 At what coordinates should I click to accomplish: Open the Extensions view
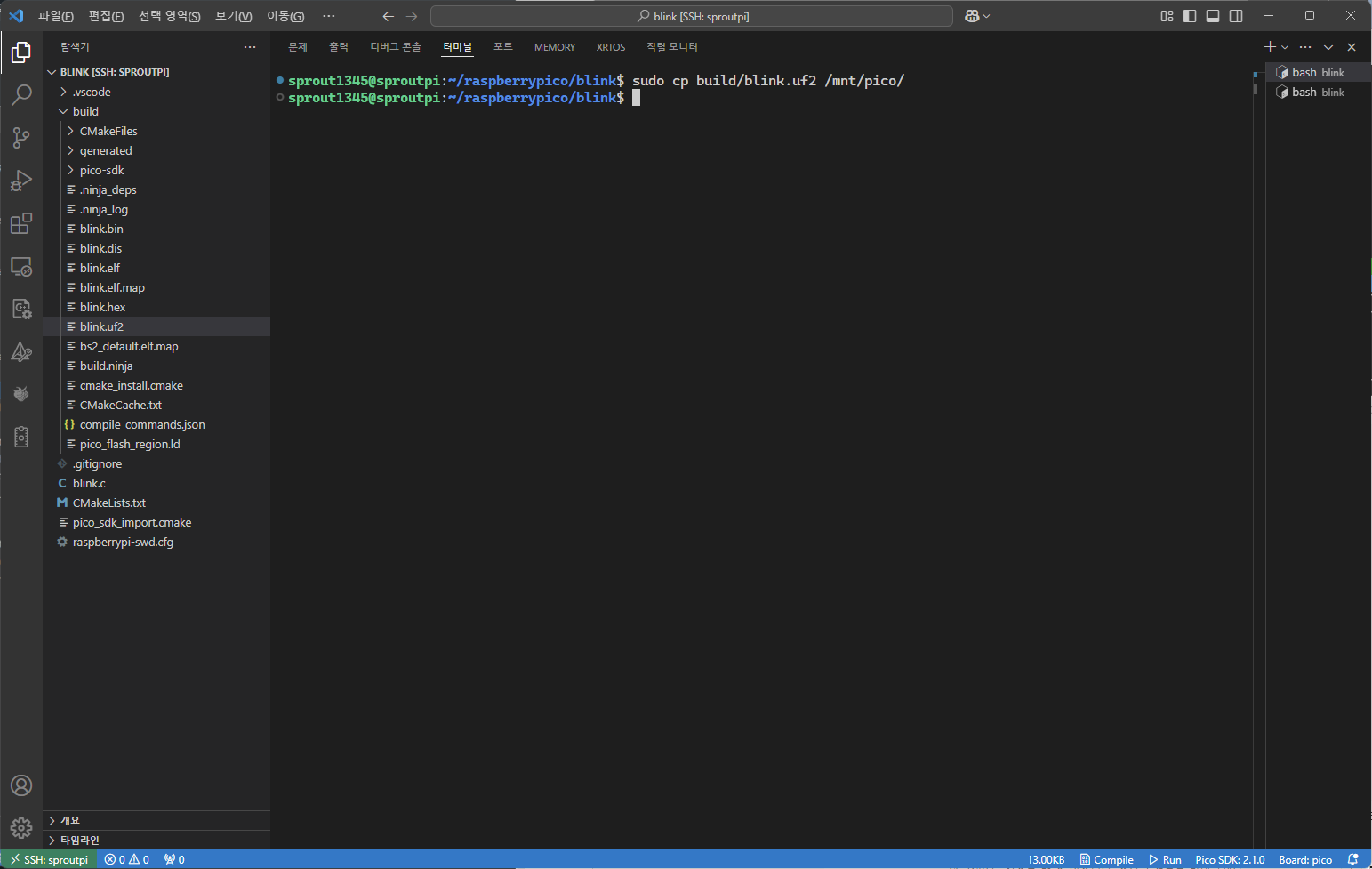coord(21,223)
